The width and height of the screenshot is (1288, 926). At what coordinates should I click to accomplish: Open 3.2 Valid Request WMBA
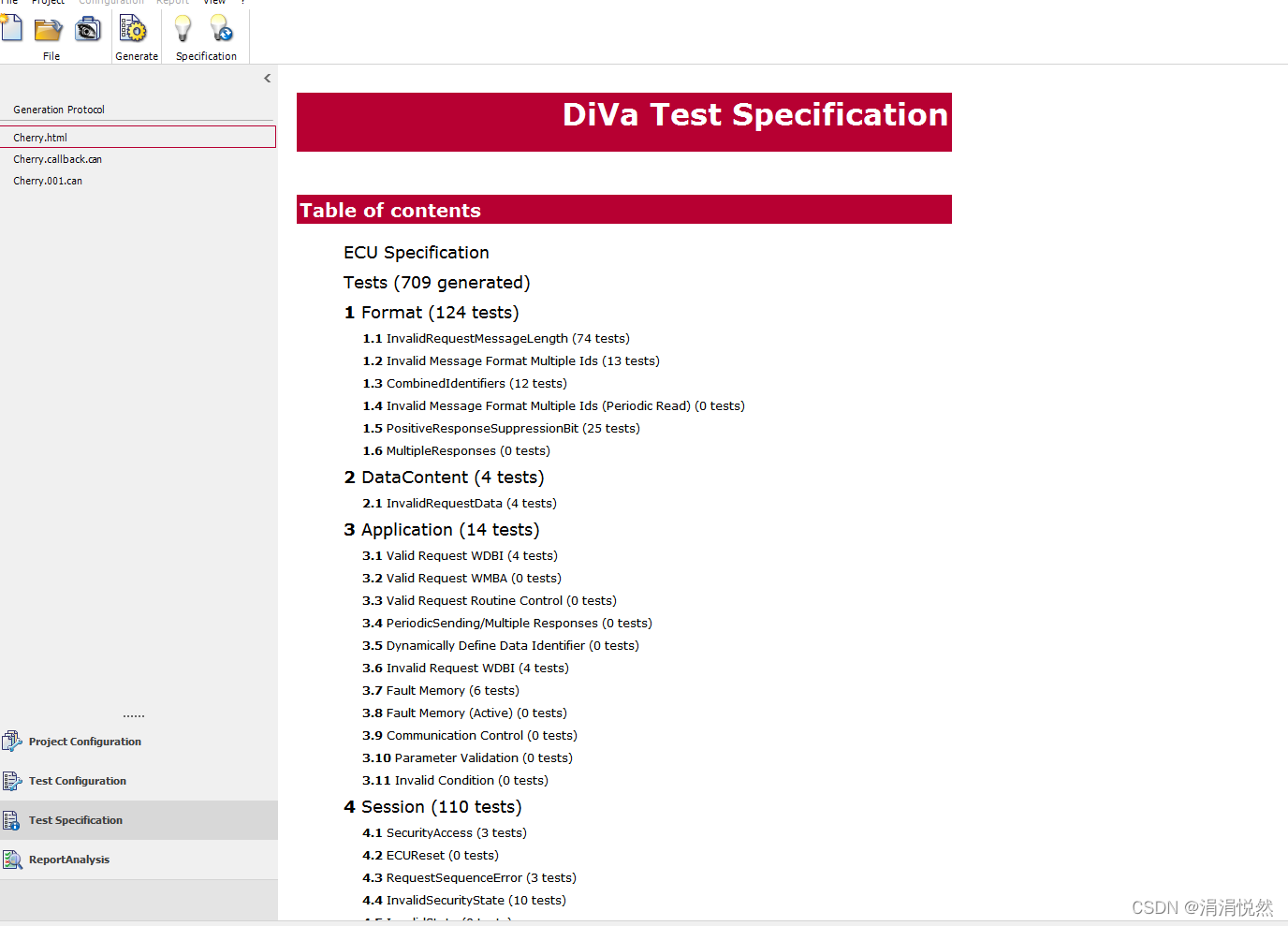click(x=462, y=579)
